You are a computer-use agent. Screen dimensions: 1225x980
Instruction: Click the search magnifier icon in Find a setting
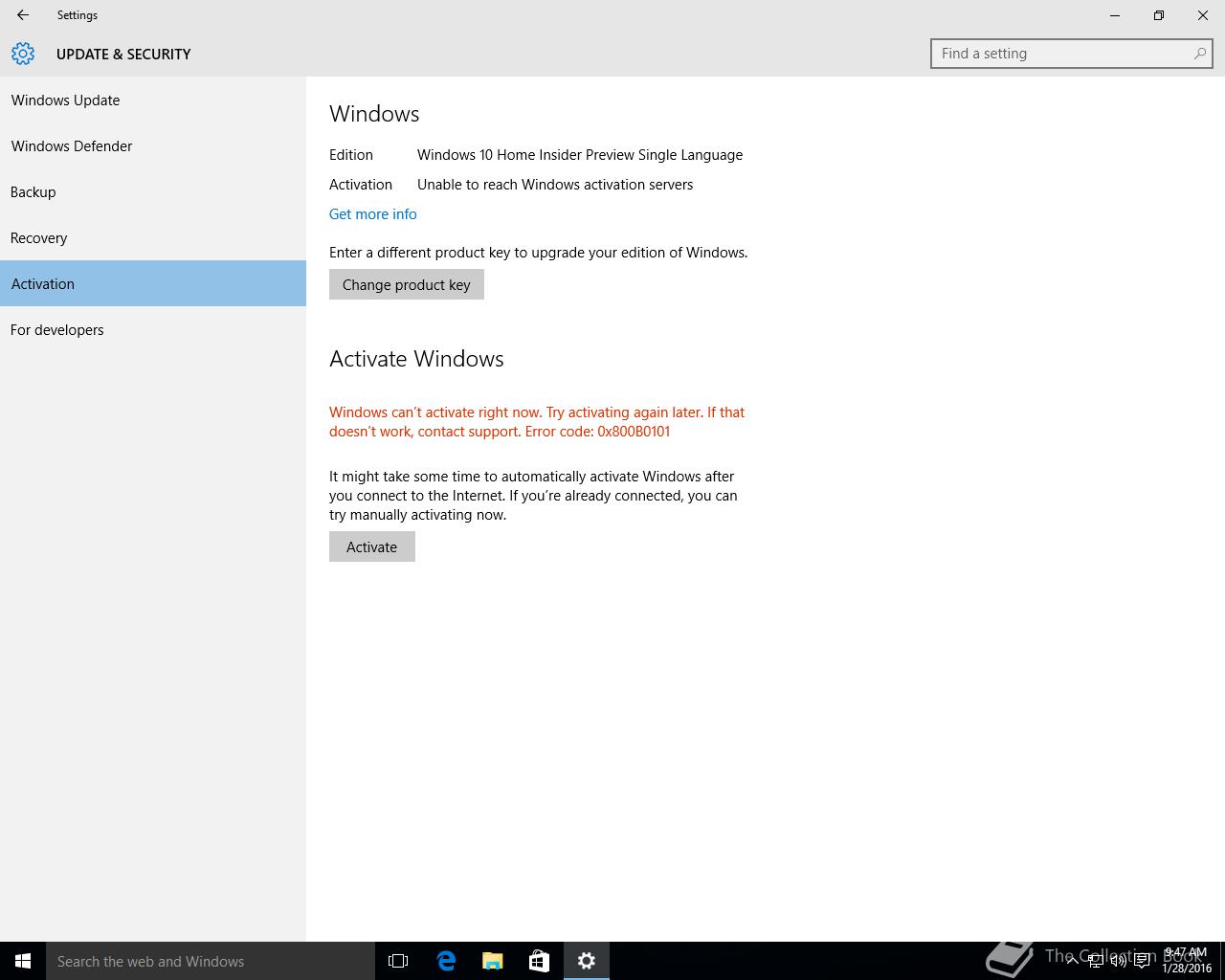[x=1199, y=54]
